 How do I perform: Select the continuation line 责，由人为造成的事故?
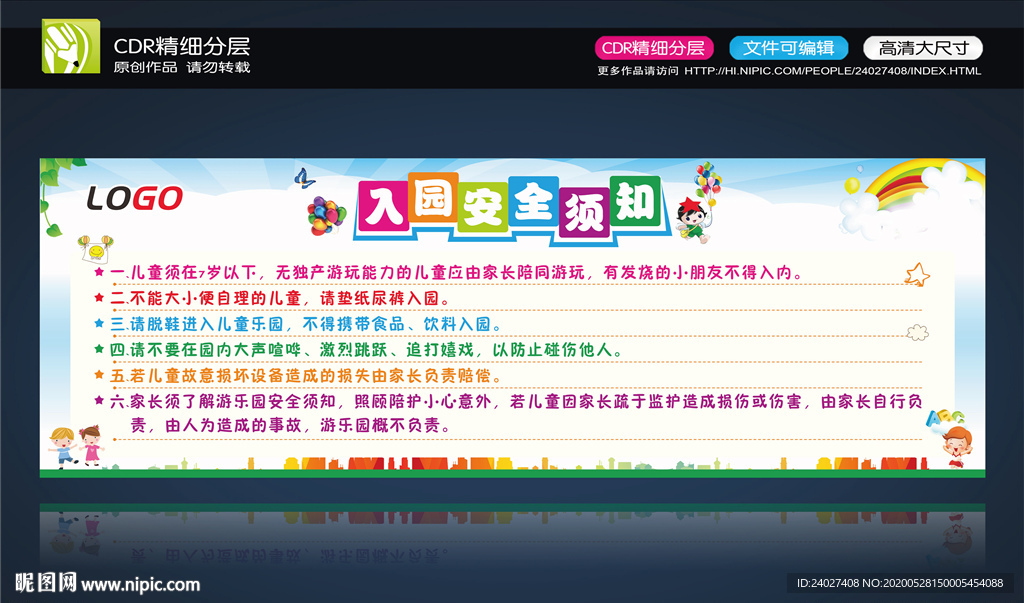[x=291, y=425]
